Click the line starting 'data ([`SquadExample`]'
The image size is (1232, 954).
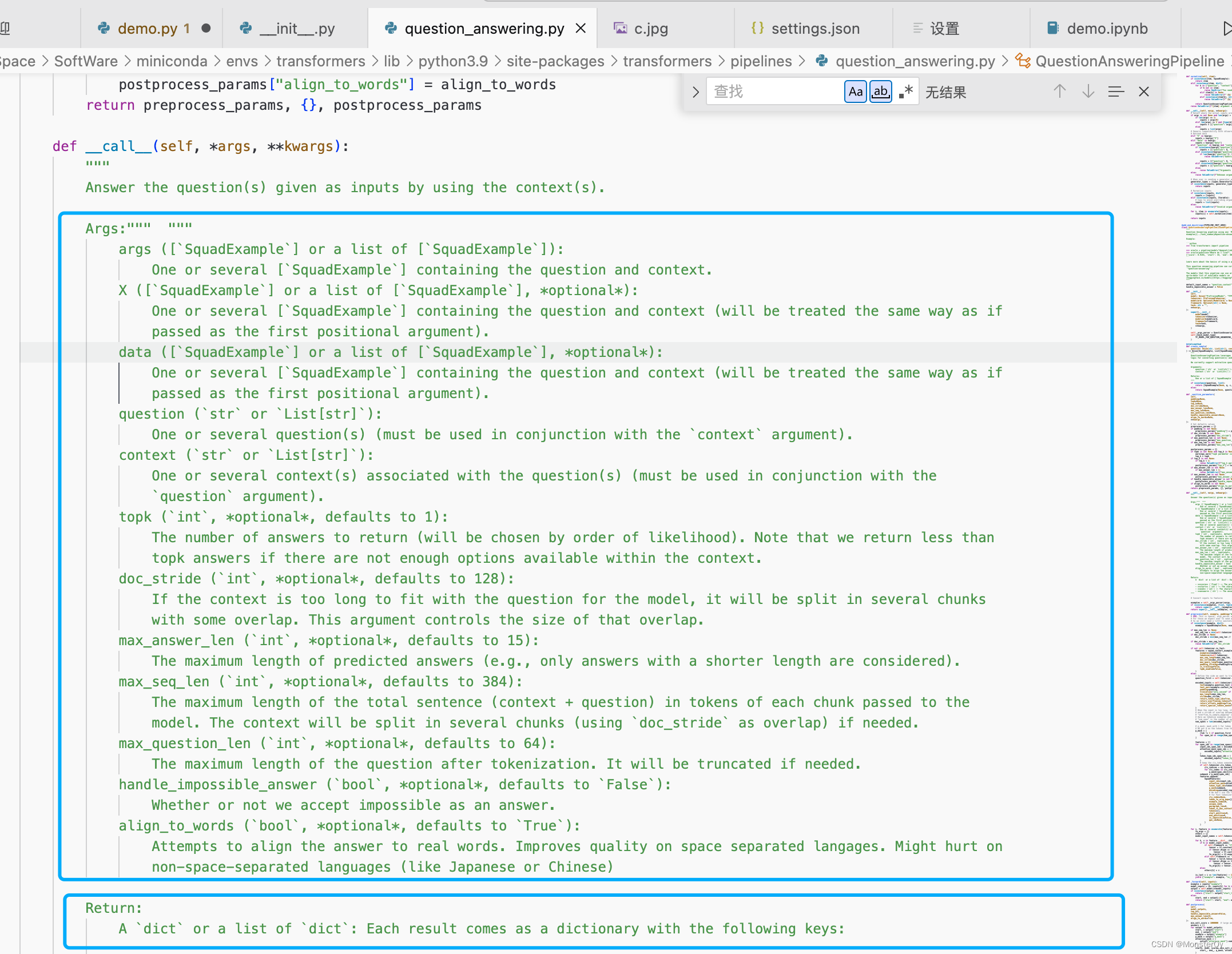[391, 352]
